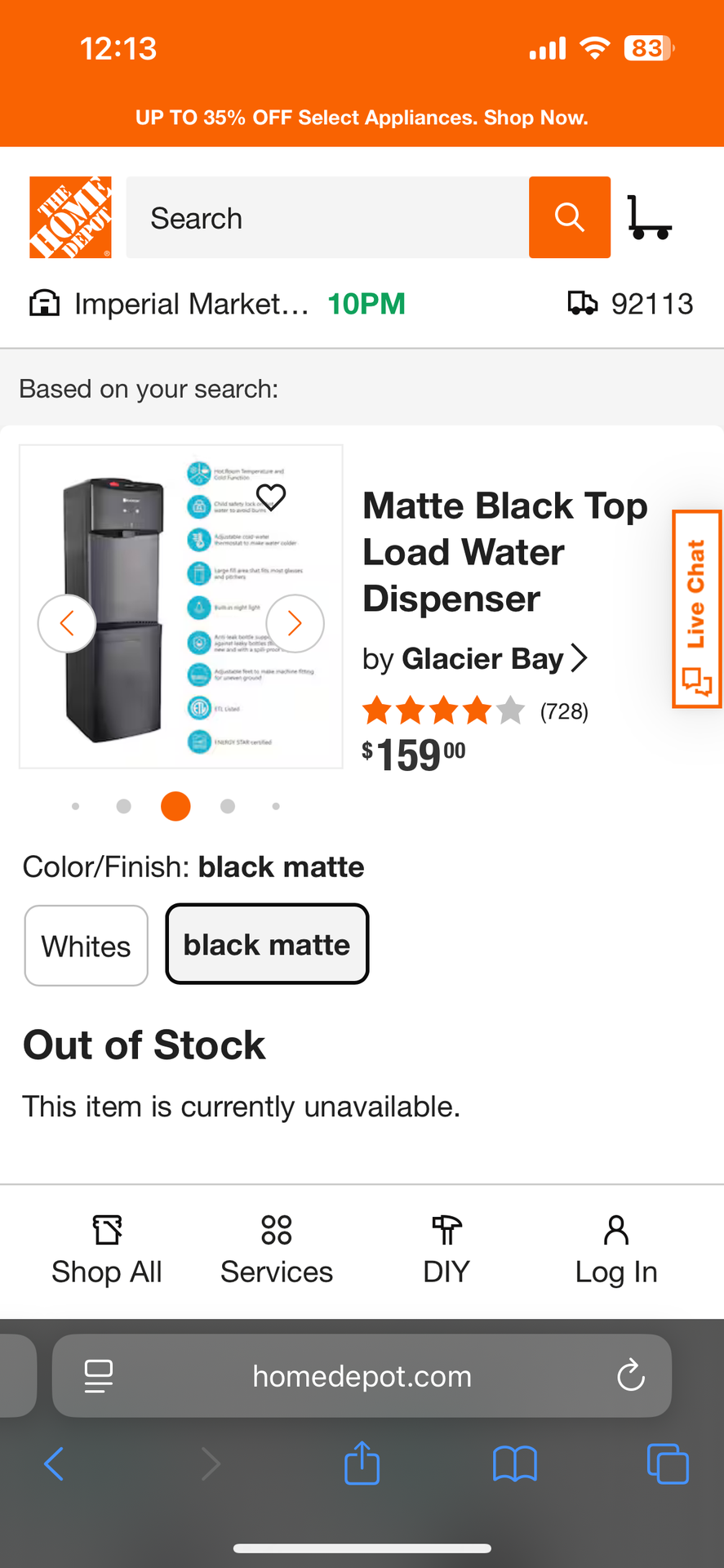The image size is (724, 1568).
Task: Show next product image arrow
Action: [x=295, y=624]
